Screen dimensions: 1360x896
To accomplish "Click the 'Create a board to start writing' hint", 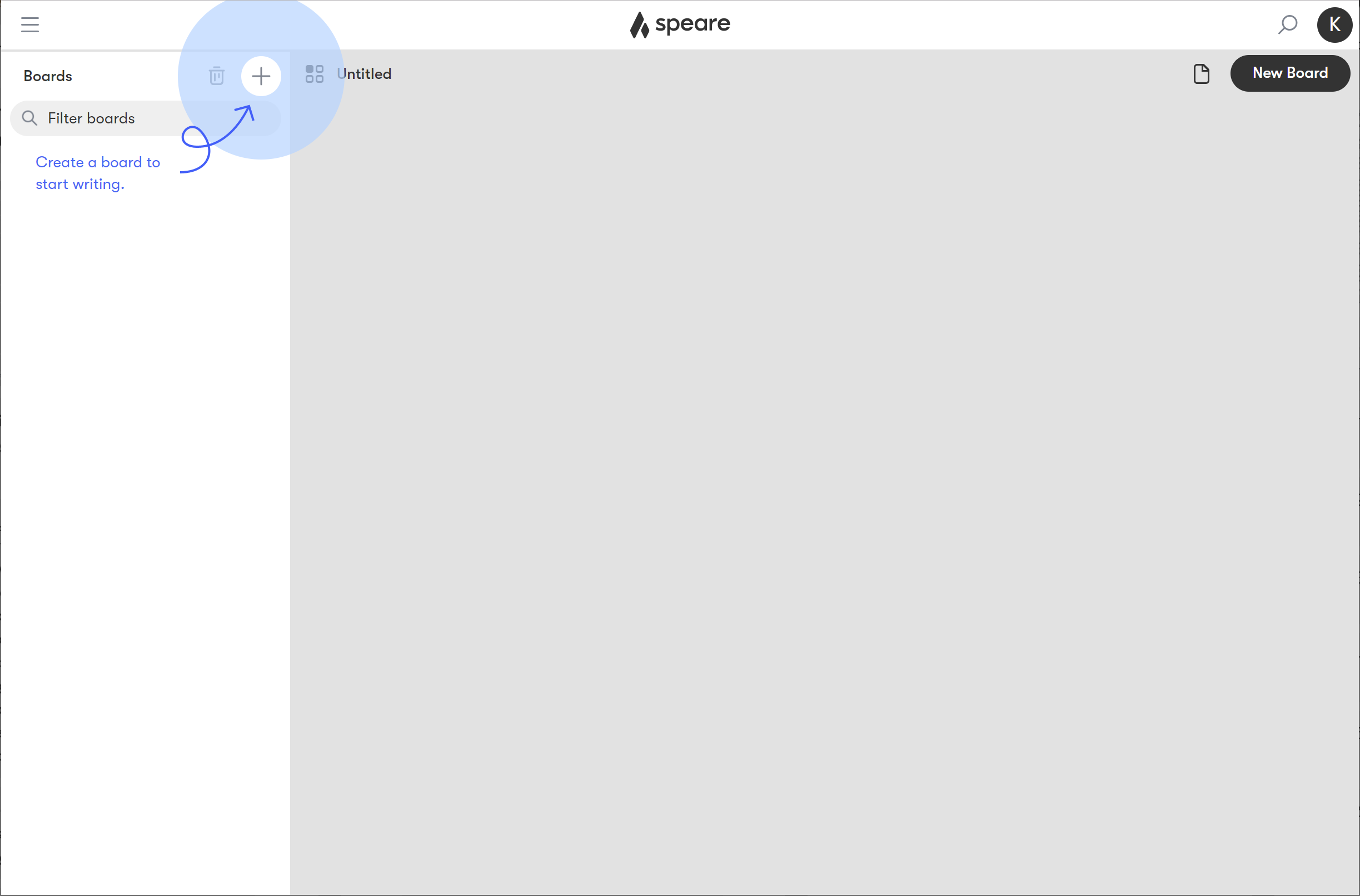I will tap(98, 173).
